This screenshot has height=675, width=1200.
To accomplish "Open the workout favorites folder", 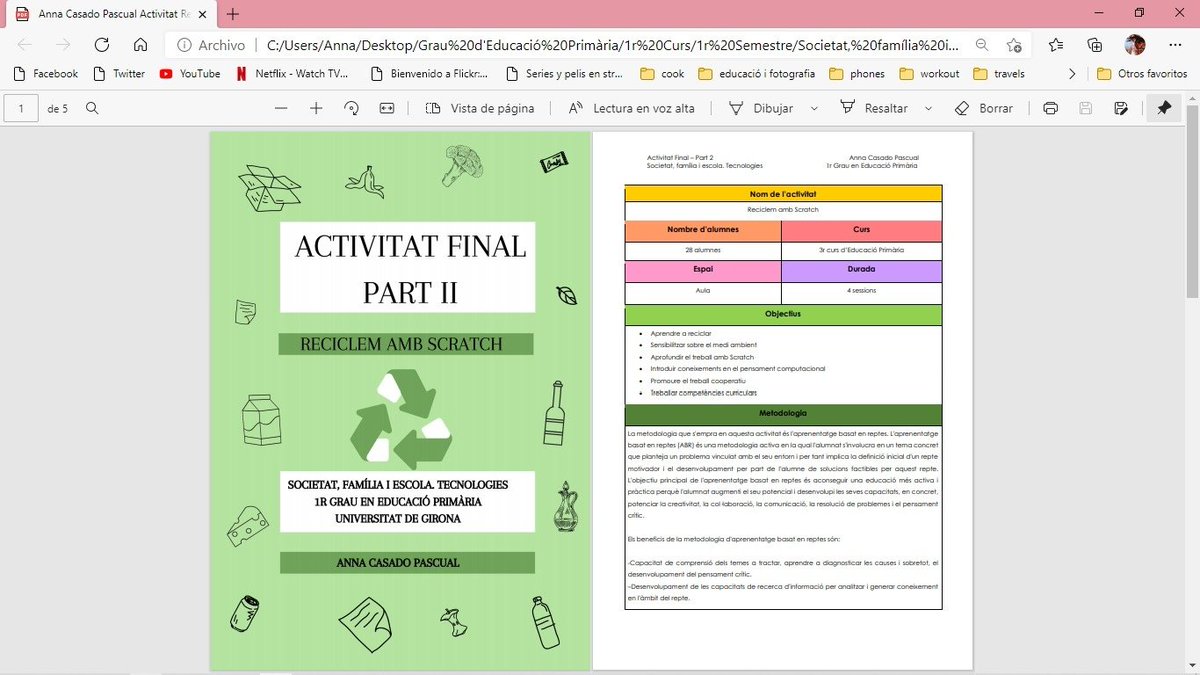I will coord(929,73).
